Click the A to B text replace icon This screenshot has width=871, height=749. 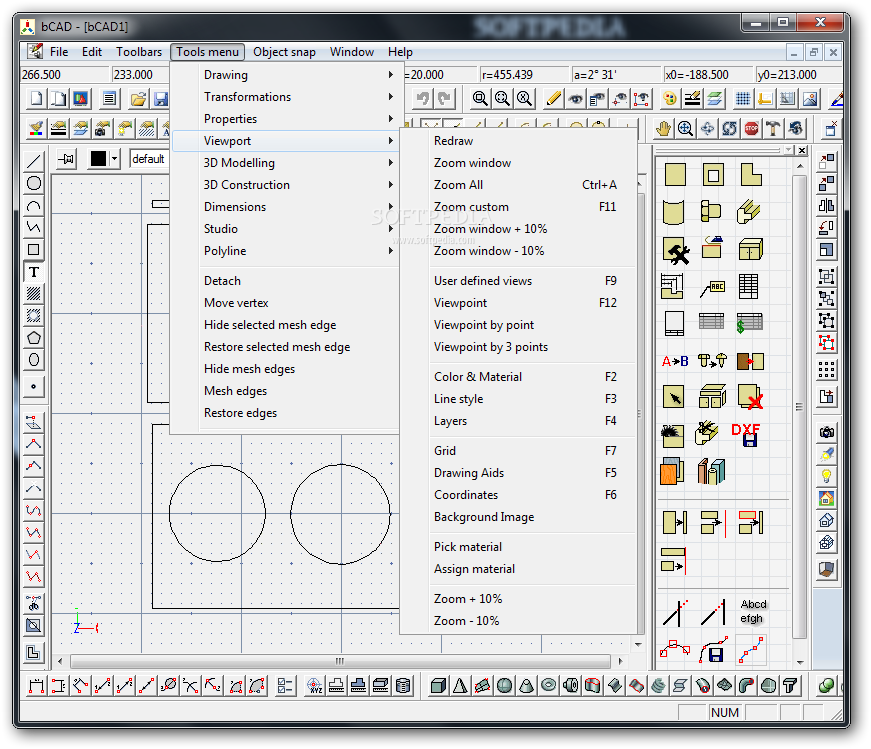[x=674, y=361]
